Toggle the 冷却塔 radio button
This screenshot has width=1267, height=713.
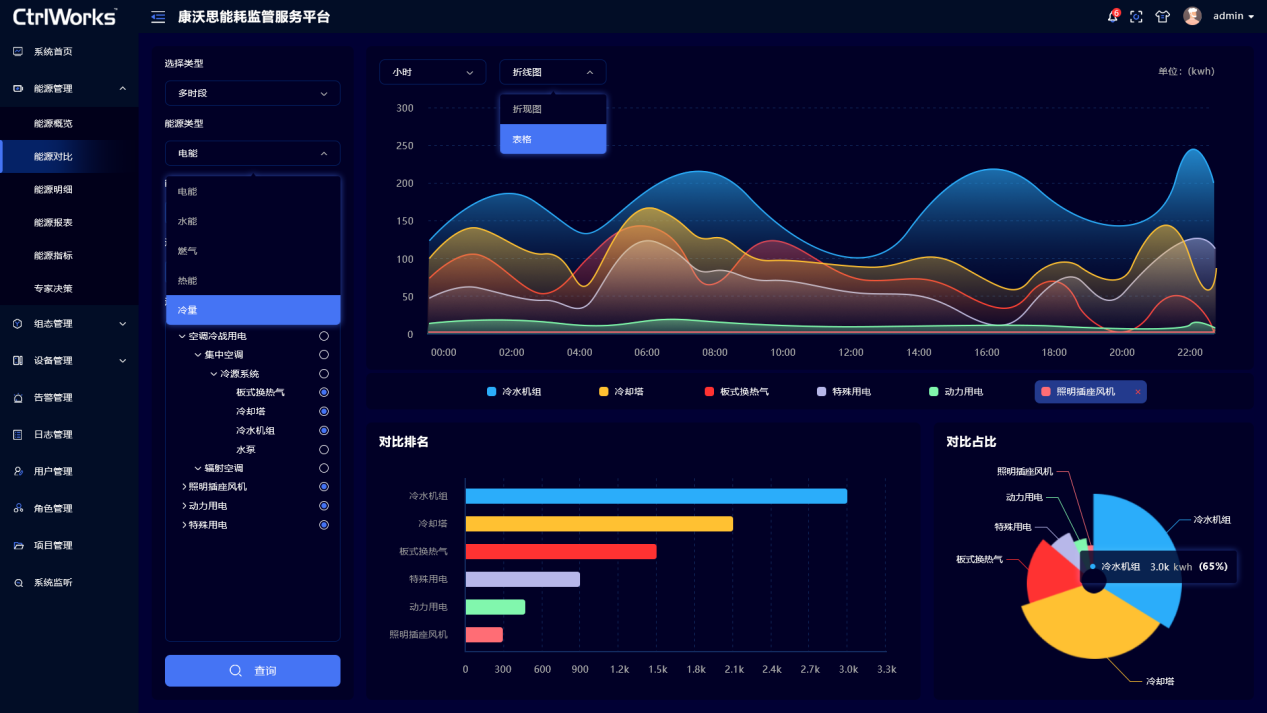pyautogui.click(x=324, y=411)
